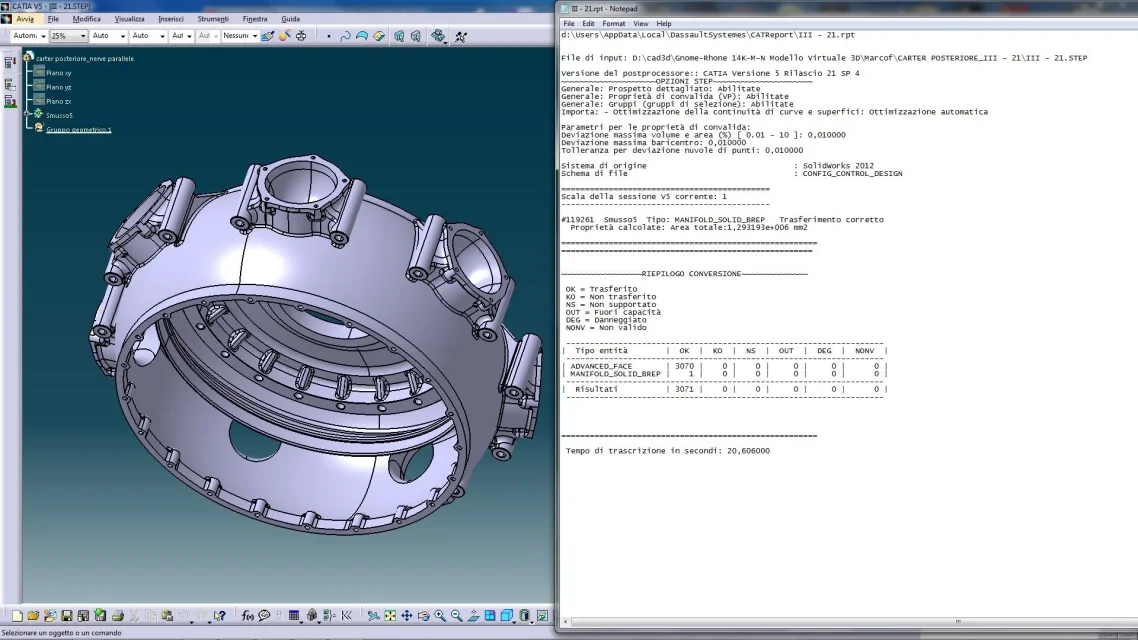Open the Design Table icon

294,616
